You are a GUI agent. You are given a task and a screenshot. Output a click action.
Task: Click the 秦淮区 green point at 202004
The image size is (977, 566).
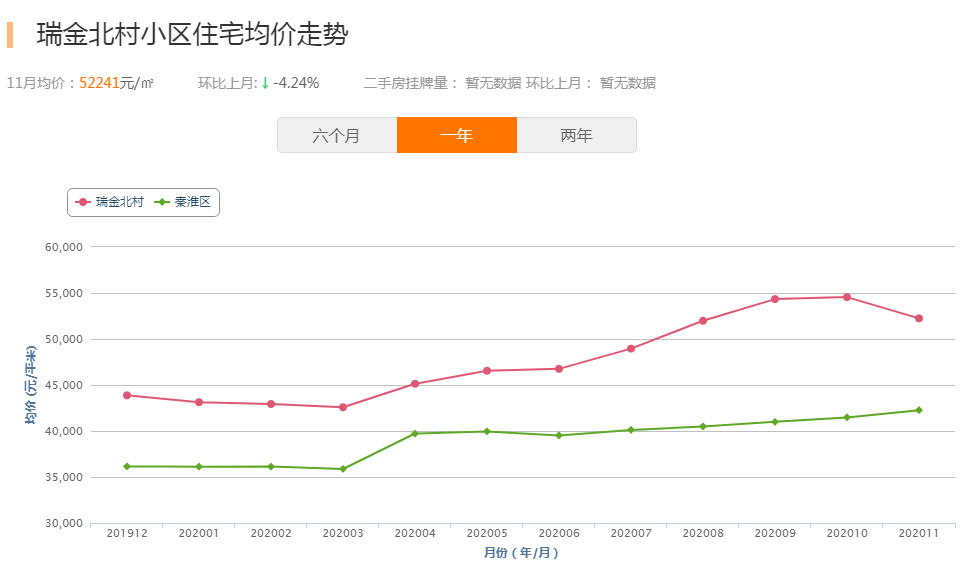click(415, 433)
